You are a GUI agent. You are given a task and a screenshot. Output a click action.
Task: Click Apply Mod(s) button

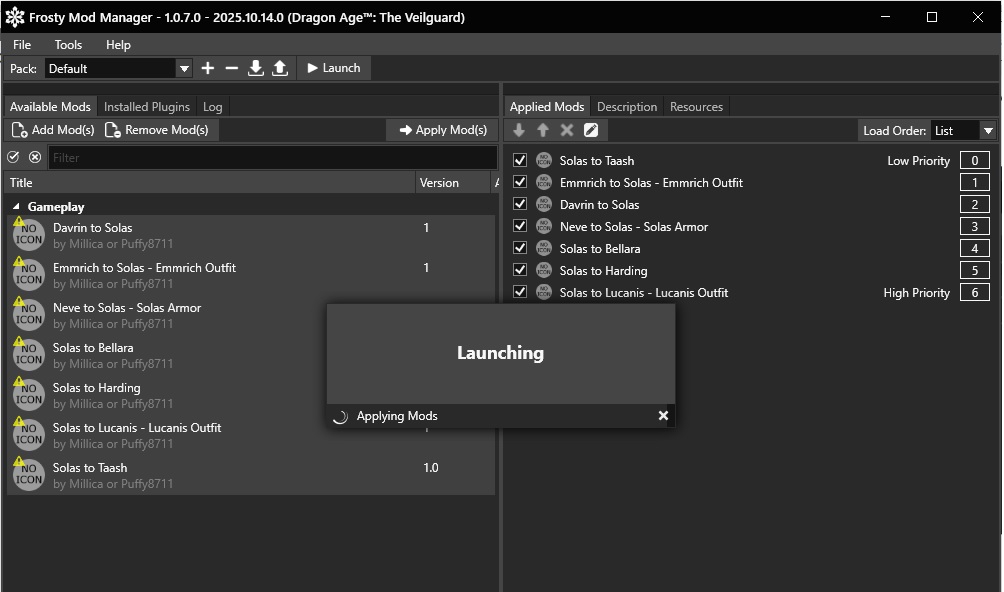[443, 130]
